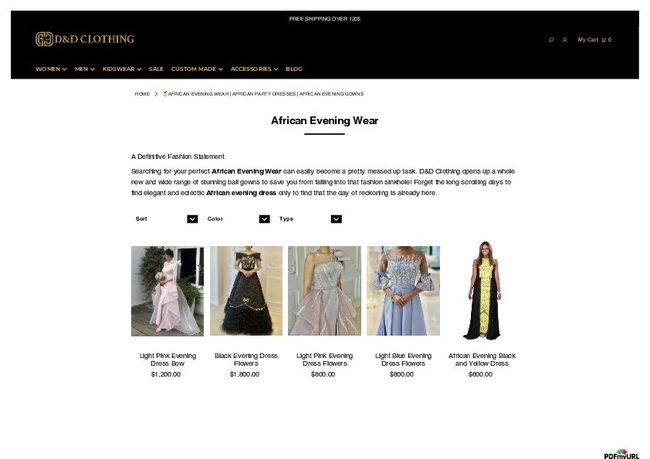Viewport: 650px width, 459px height.
Task: Open the Color filter dropdown
Action: point(238,219)
